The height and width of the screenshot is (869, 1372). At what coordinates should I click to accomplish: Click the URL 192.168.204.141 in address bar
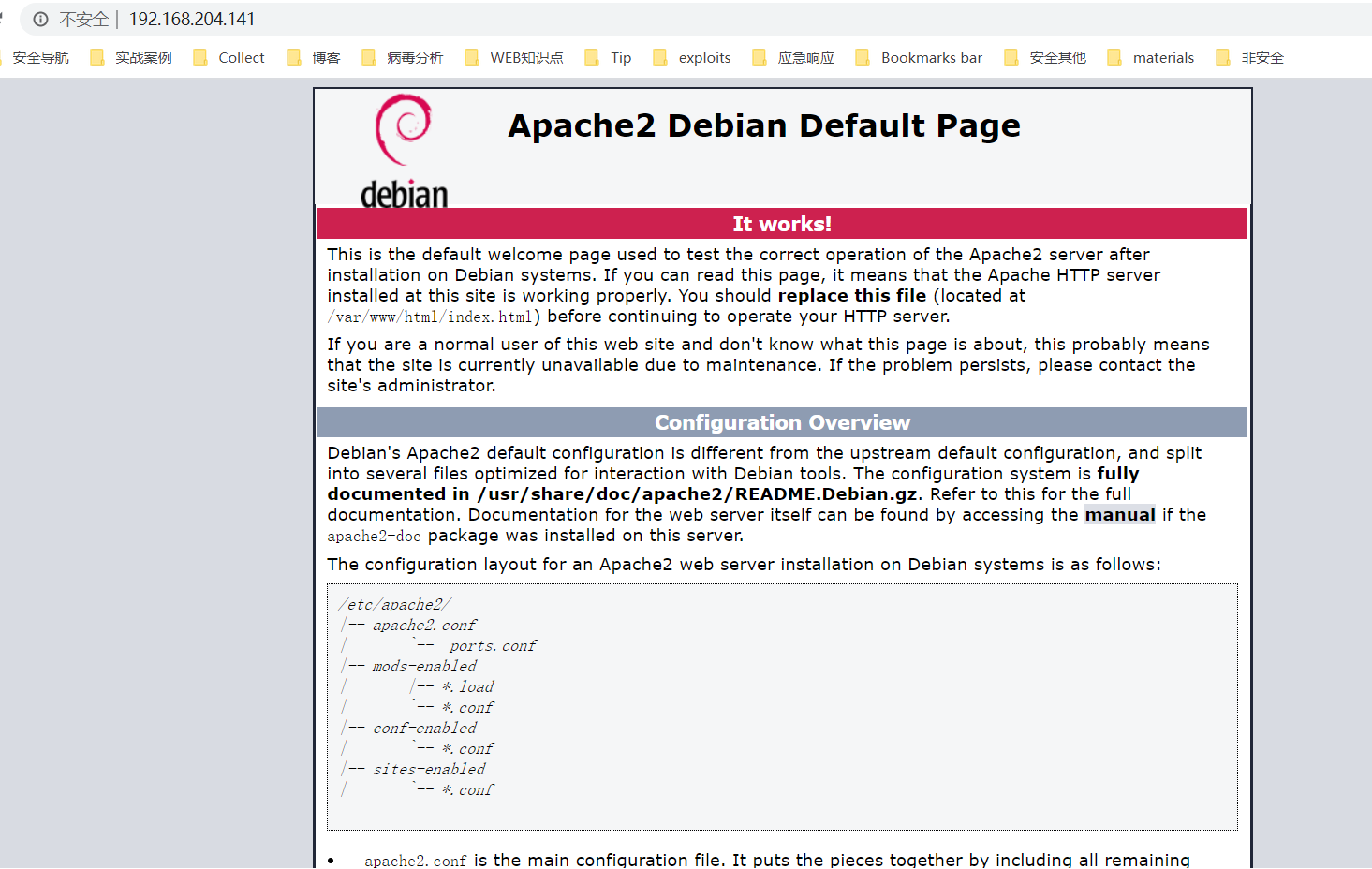(192, 19)
